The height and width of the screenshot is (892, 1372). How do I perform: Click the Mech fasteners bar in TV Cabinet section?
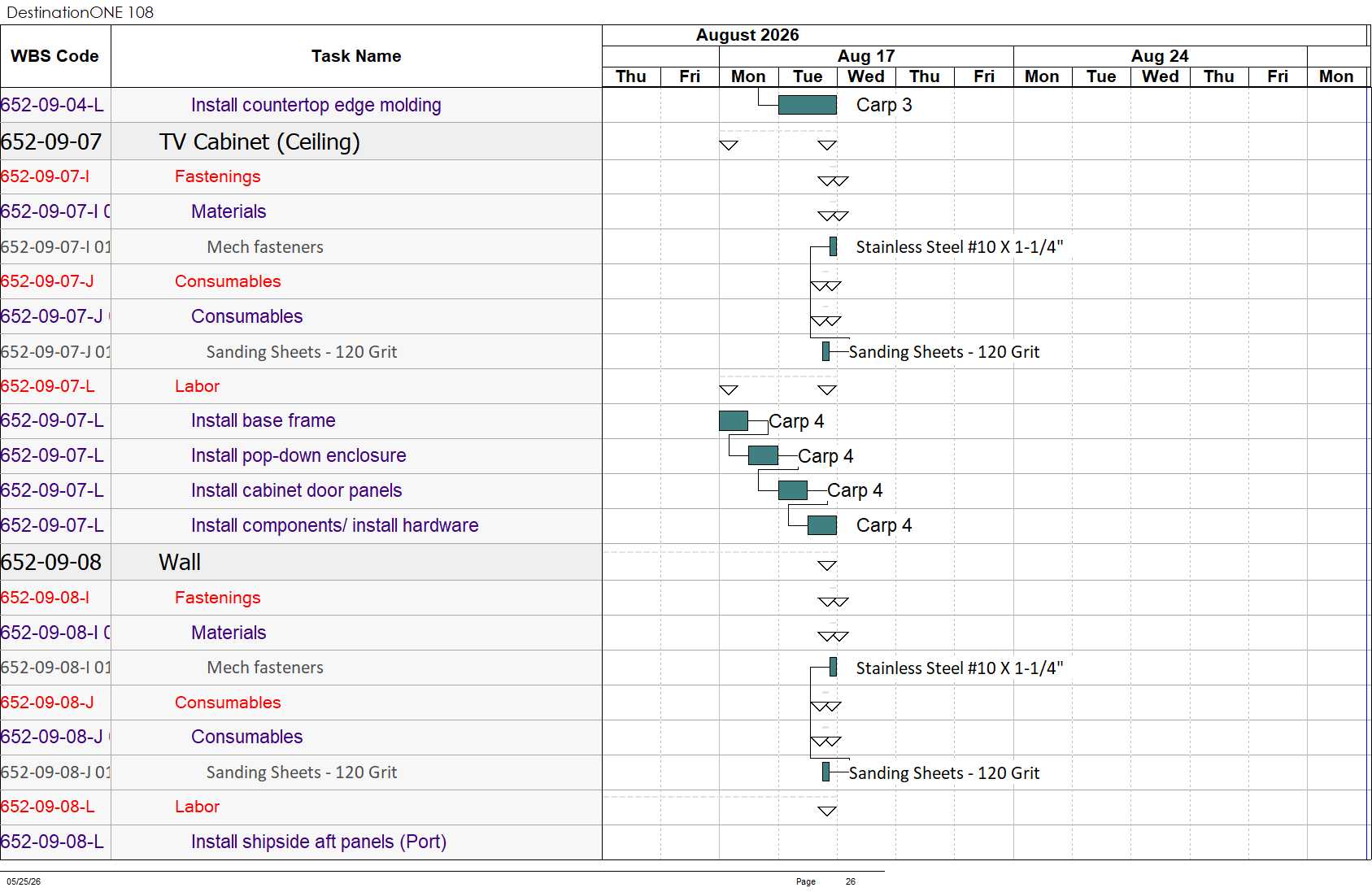[x=833, y=246]
